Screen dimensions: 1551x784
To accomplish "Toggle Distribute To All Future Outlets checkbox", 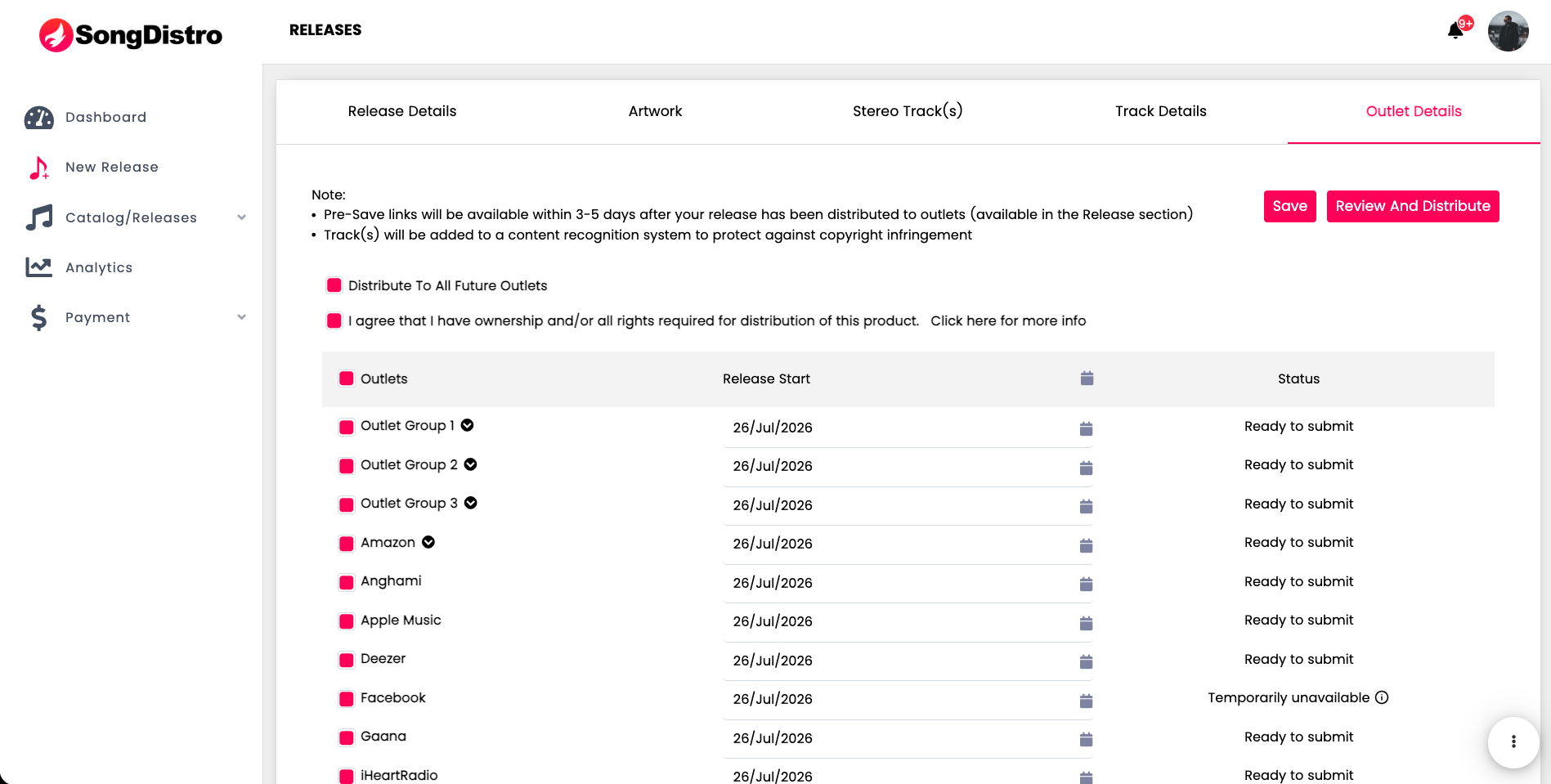I will (334, 285).
